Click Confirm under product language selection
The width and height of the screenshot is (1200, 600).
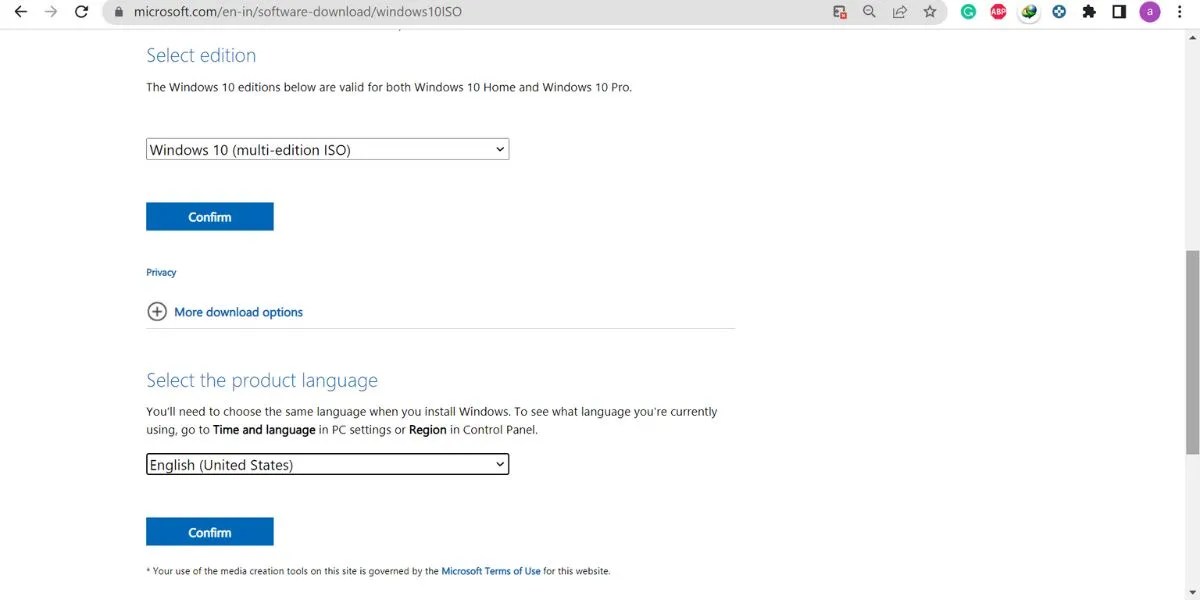click(x=210, y=531)
